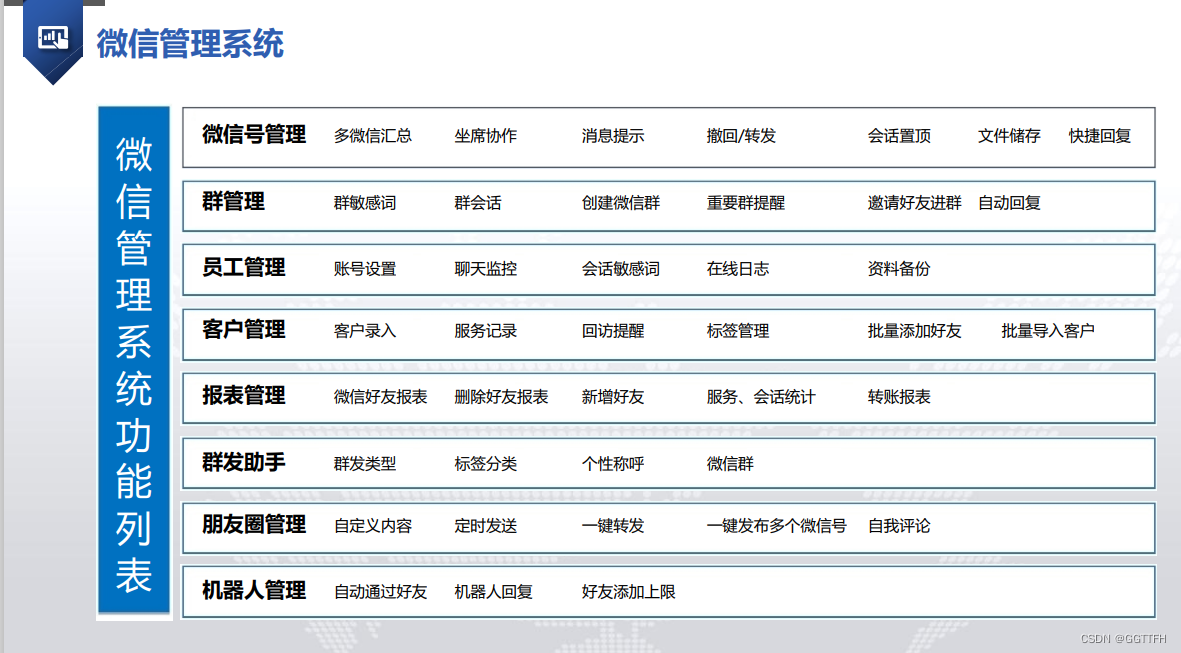
Task: Click the 消息提示 item
Action: click(x=613, y=136)
